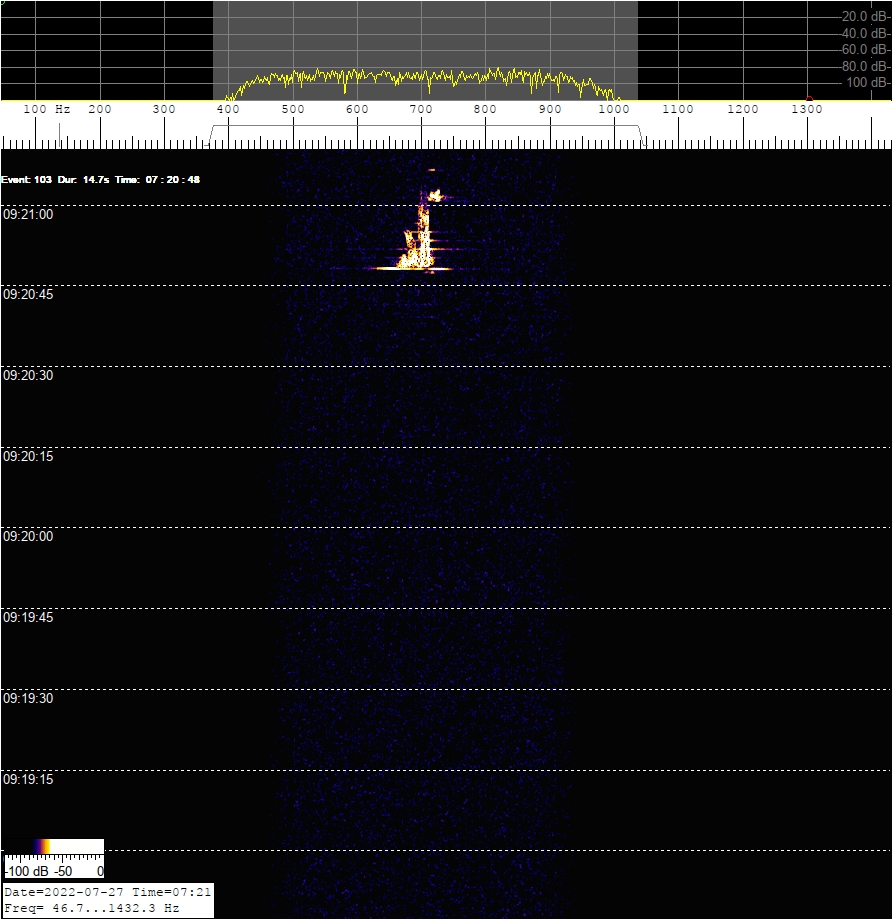Click the 600 Hz frequency ruler label
The image size is (893, 920).
click(x=357, y=109)
